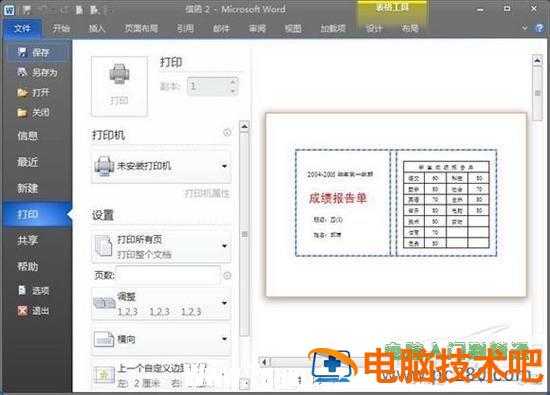
Task: Click the printer info icon beside 打印机
Action: pos(227,133)
